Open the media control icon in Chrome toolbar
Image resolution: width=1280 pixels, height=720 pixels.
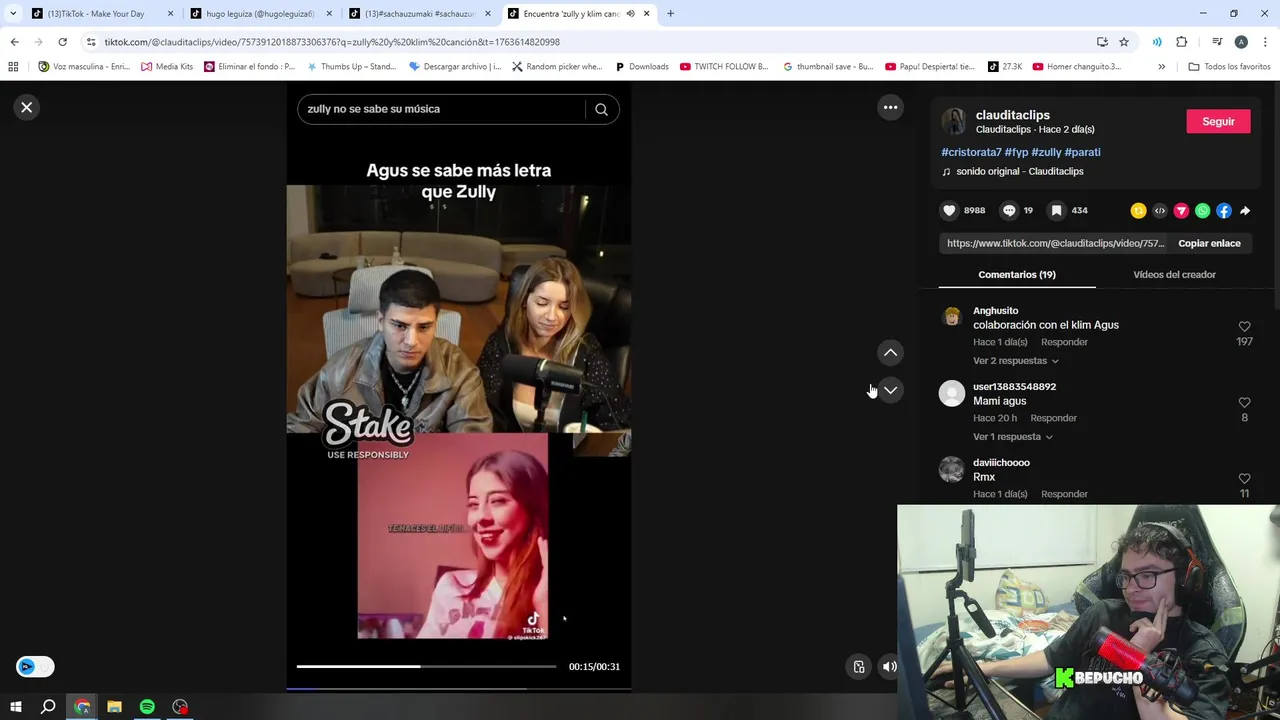tap(1217, 42)
